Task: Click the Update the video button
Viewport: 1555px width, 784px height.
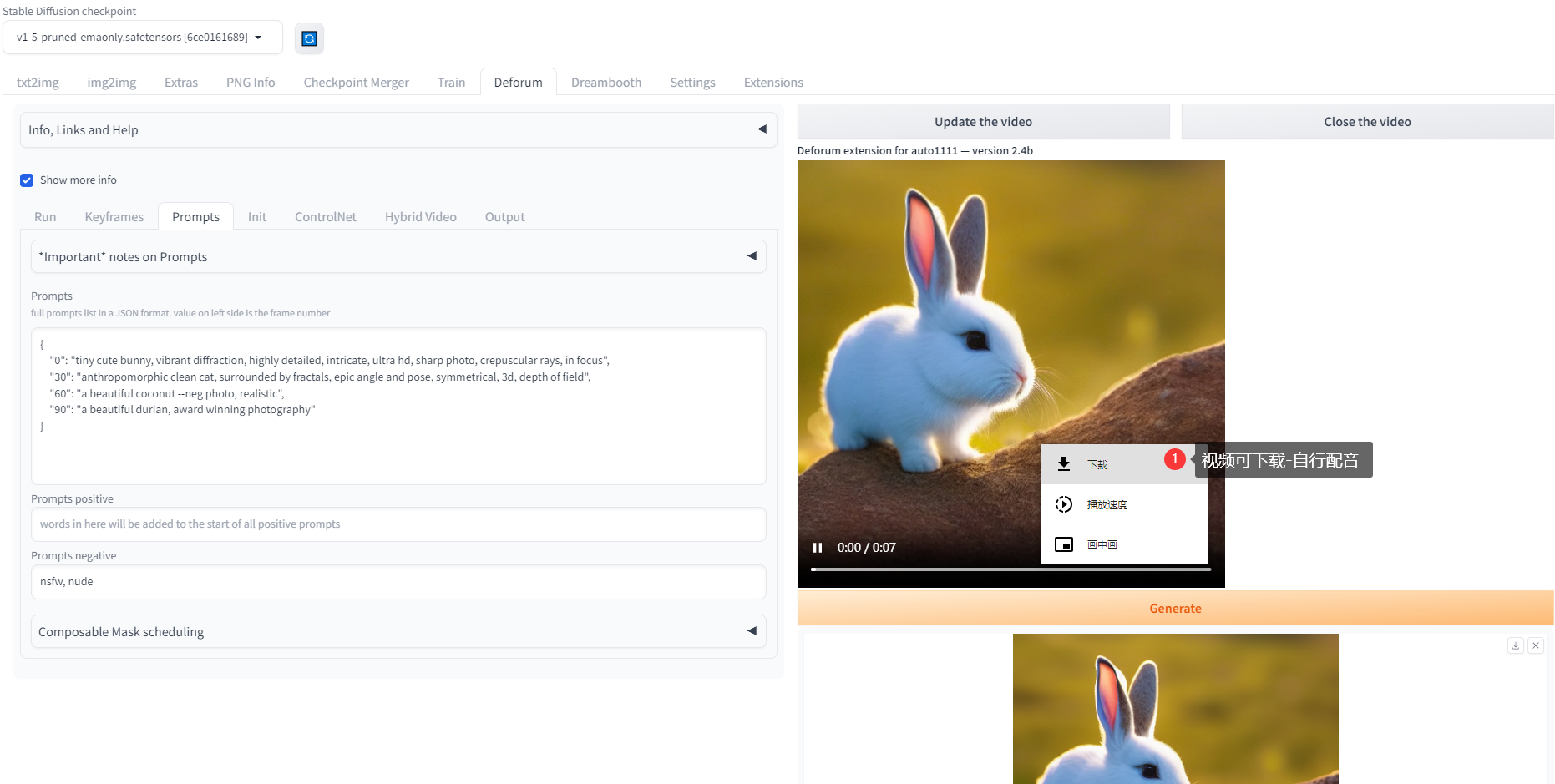Action: tap(984, 122)
